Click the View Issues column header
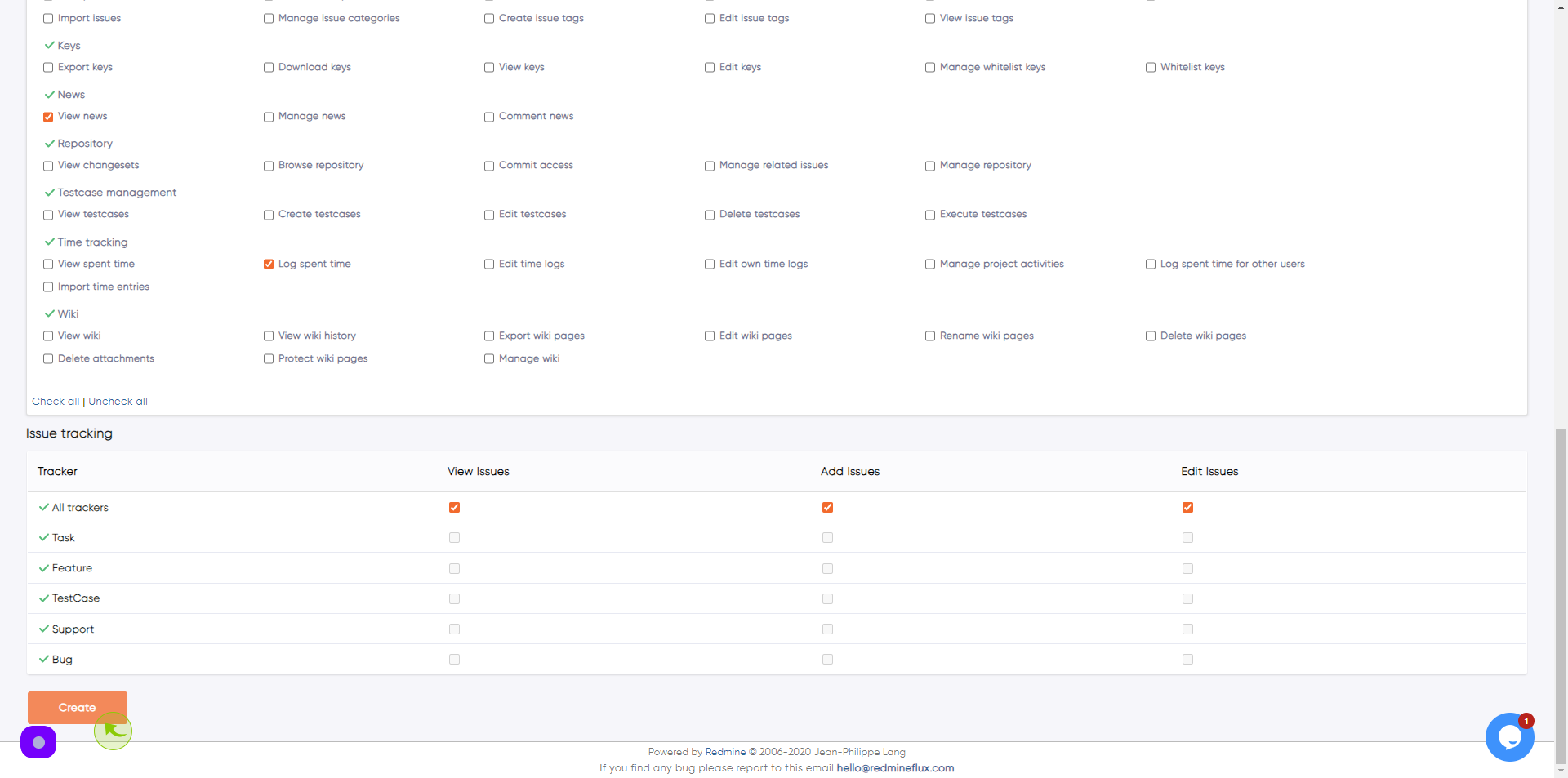The image size is (1568, 778). pos(478,471)
